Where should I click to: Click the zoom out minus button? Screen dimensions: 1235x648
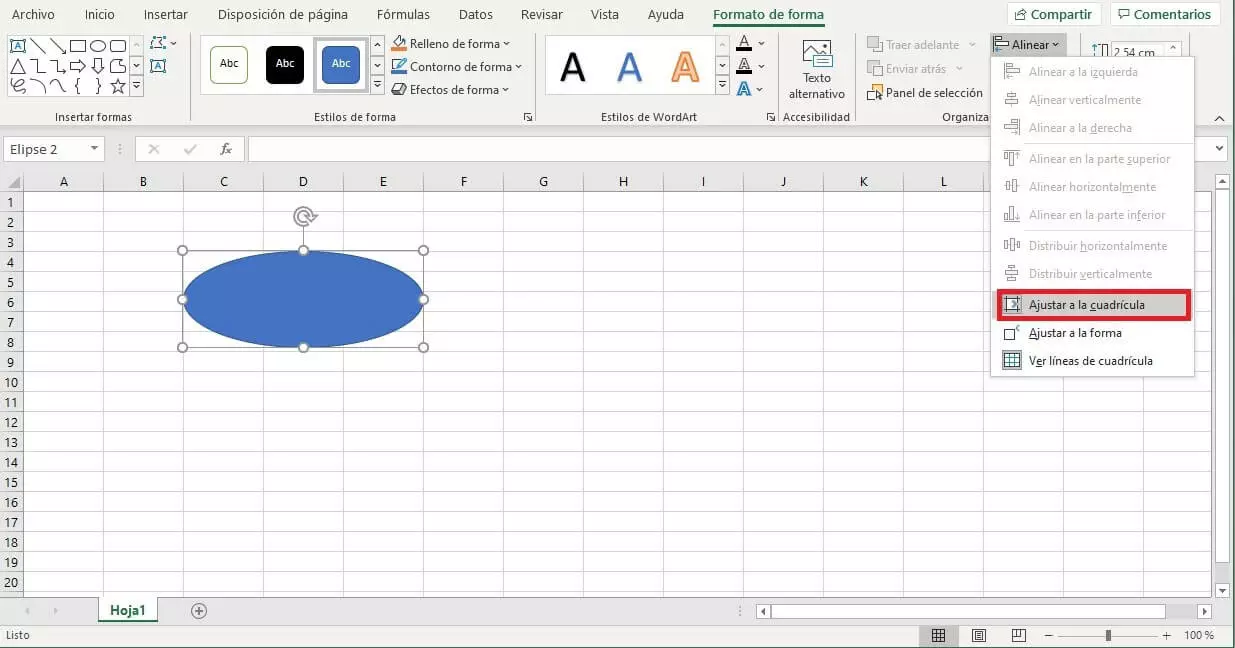(1049, 636)
